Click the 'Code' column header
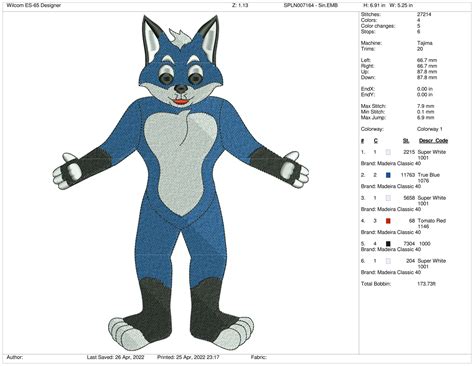Image resolution: width=474 pixels, height=366 pixels. [441, 141]
